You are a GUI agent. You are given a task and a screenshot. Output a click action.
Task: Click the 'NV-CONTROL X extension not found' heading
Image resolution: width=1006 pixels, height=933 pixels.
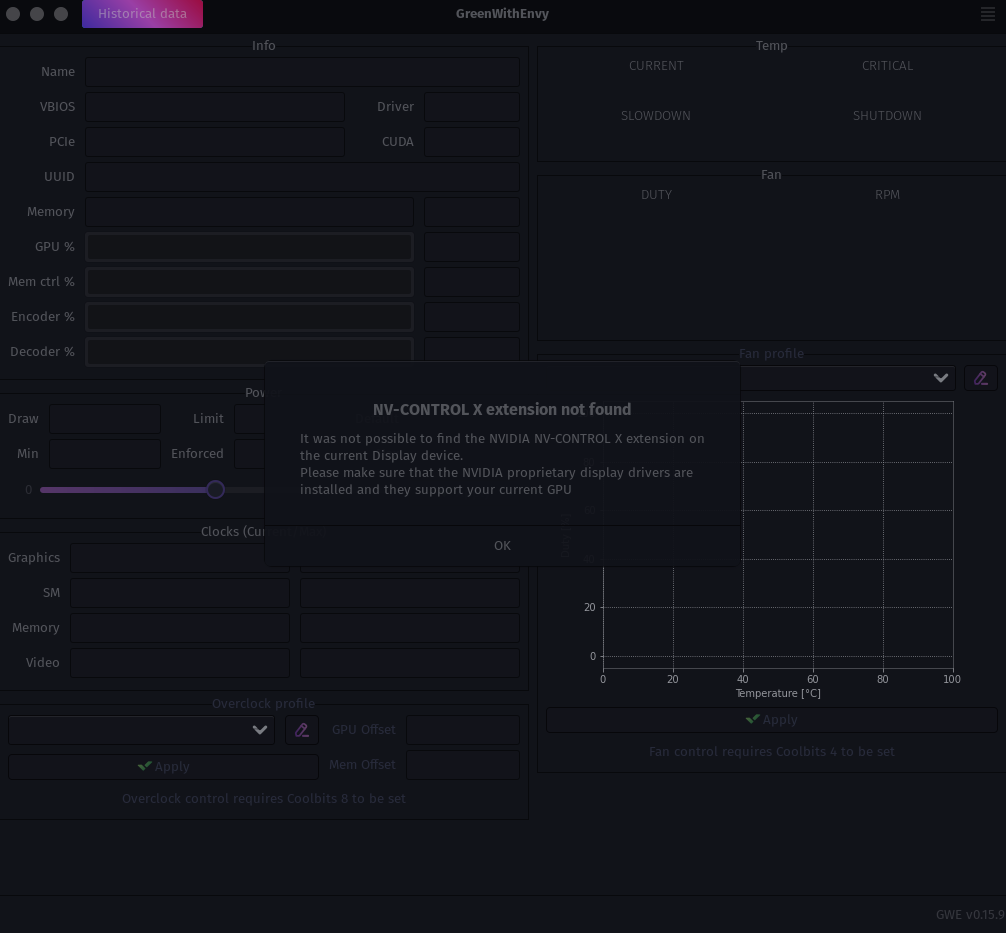tap(502, 409)
